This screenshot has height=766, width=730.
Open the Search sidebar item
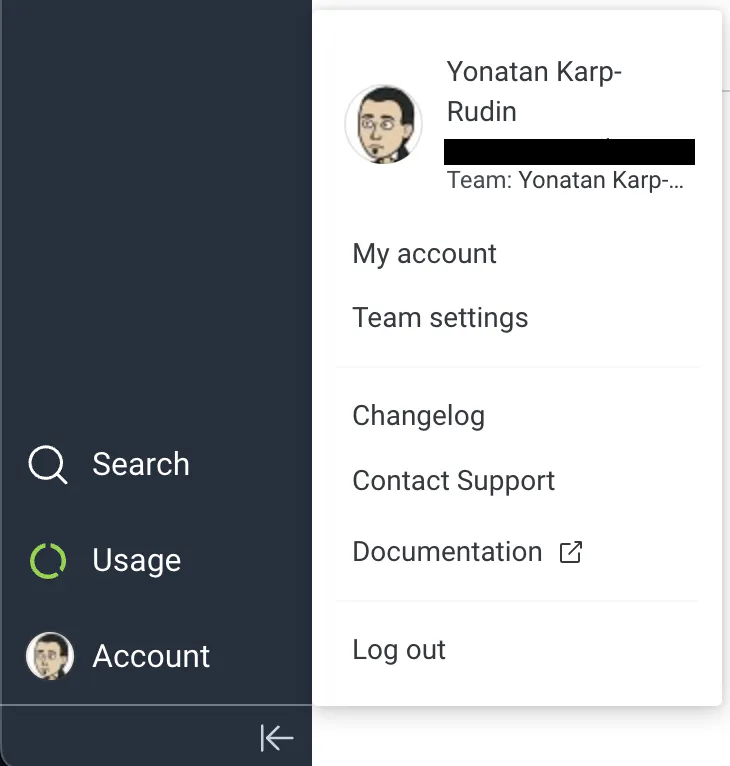[x=140, y=465]
